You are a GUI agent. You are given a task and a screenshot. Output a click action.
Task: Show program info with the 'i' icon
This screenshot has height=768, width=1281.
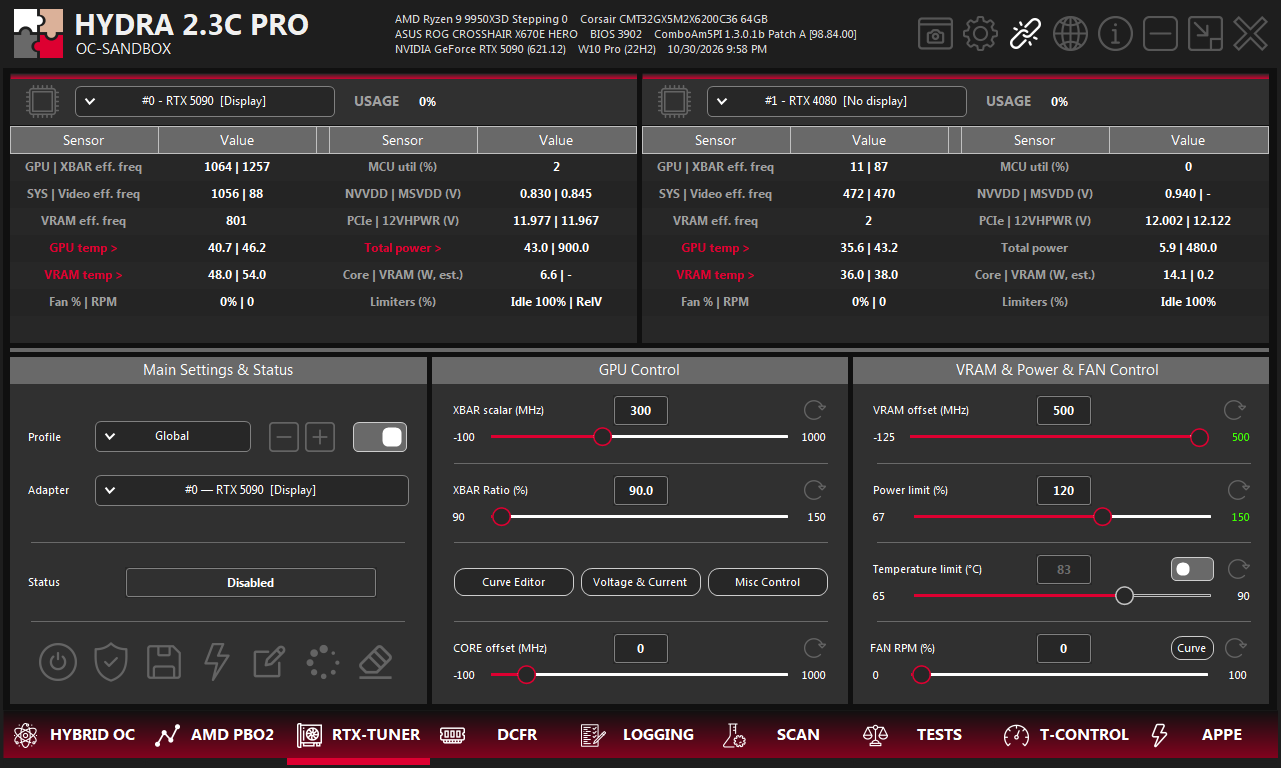click(1115, 34)
